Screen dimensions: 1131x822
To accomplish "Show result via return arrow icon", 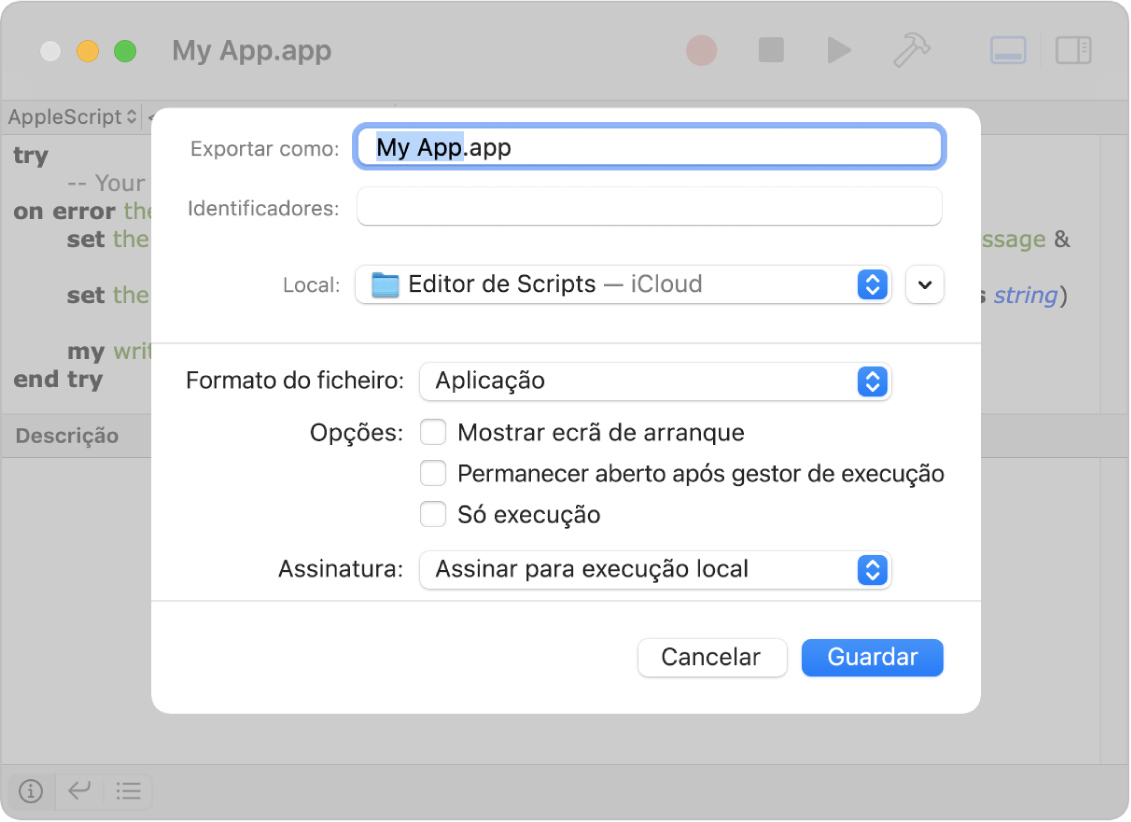I will [79, 792].
